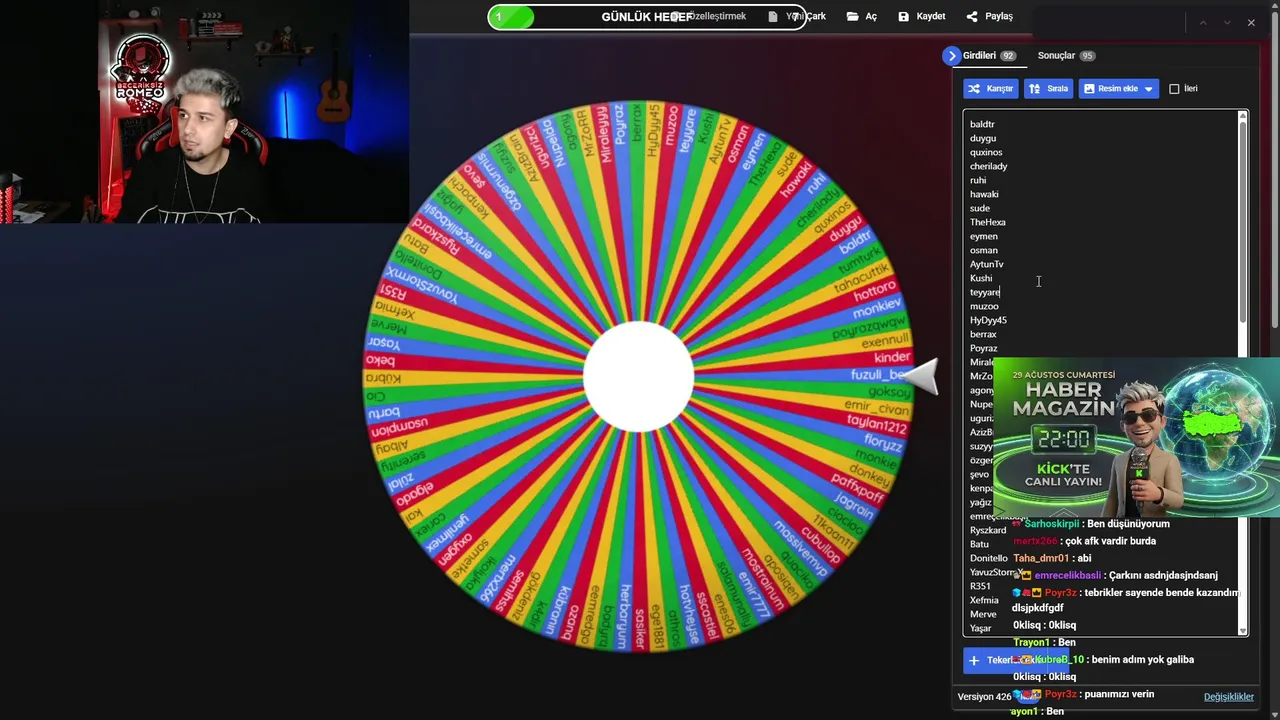Image resolution: width=1280 pixels, height=720 pixels.
Task: Click the Kaydet menu label
Action: coord(931,16)
